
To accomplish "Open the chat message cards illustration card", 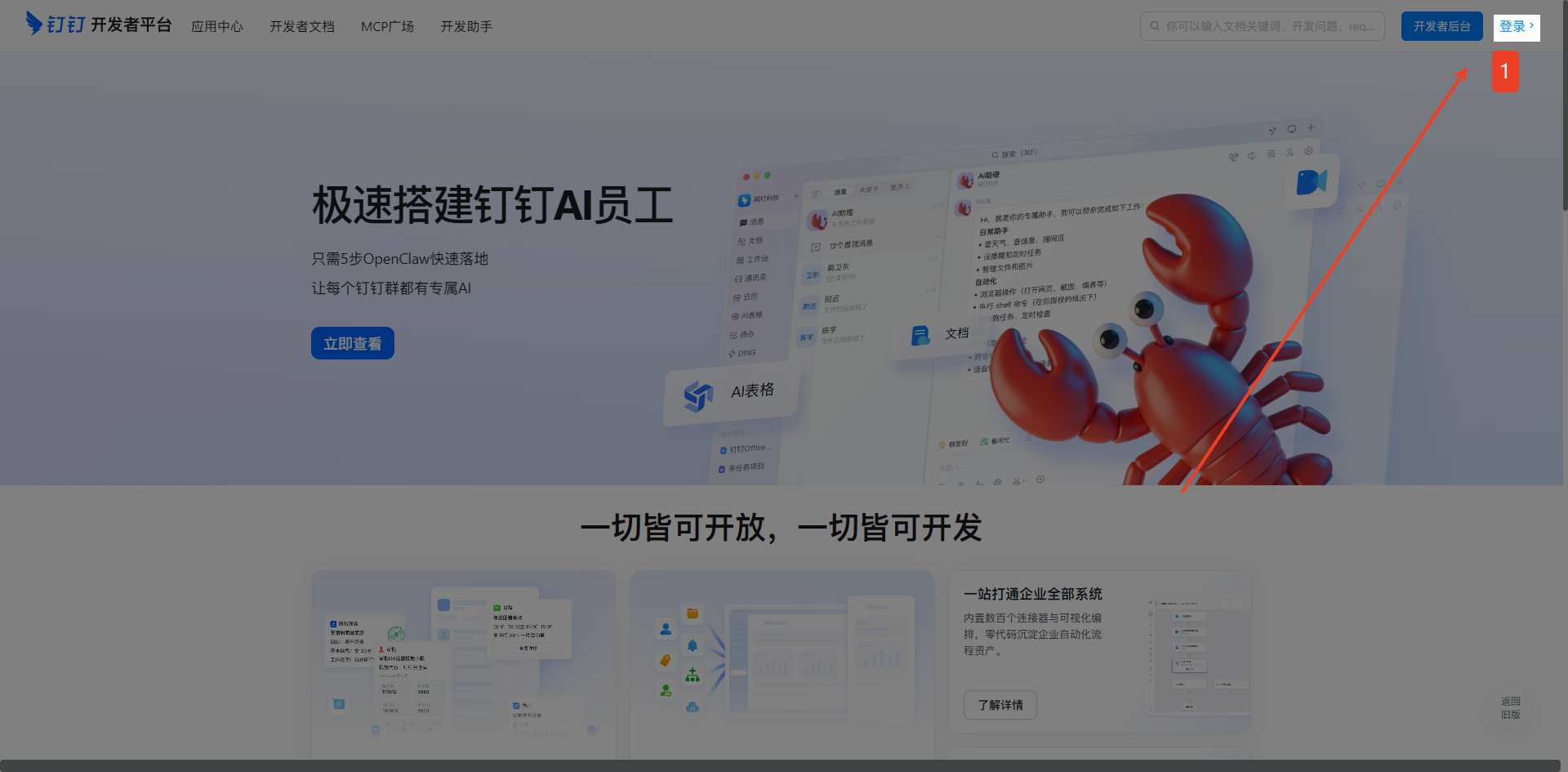I will [x=464, y=665].
